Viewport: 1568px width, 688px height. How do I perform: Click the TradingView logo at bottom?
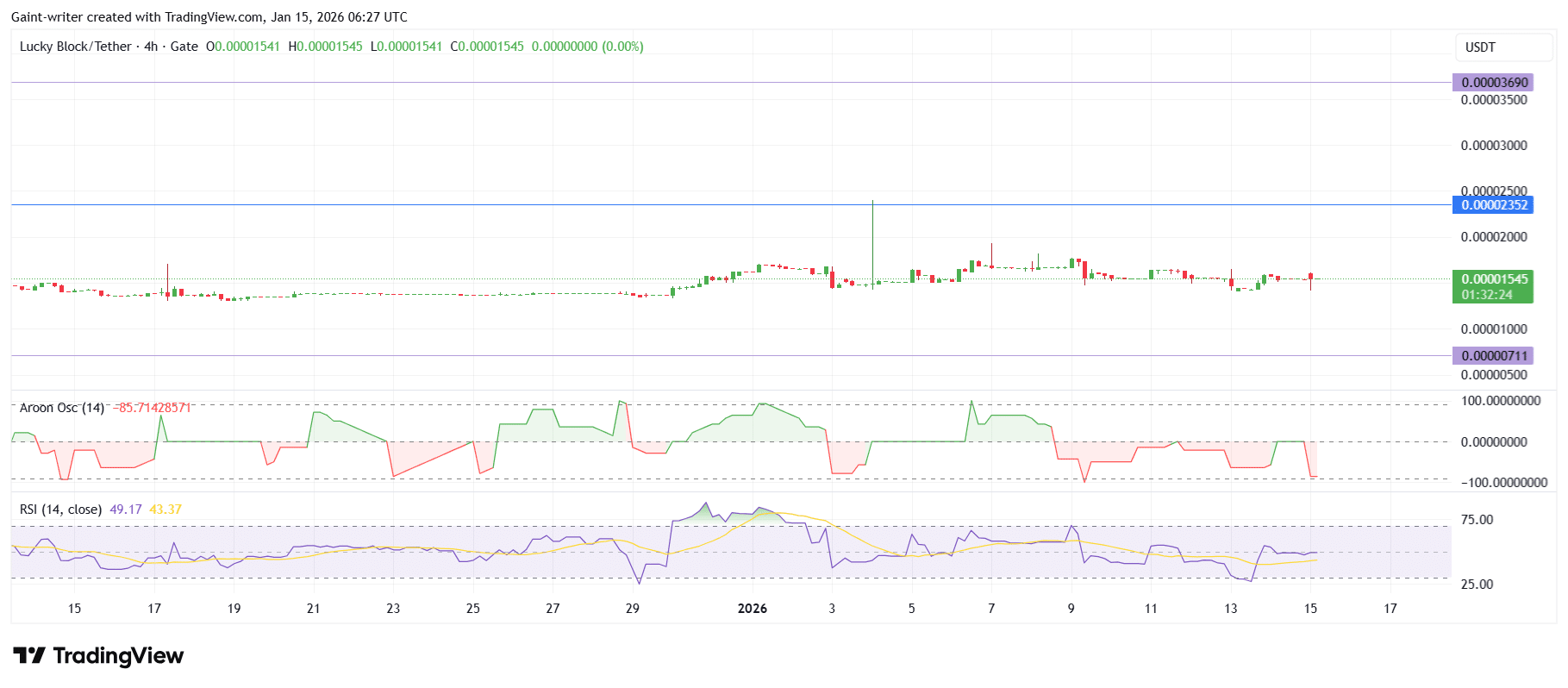[98, 656]
